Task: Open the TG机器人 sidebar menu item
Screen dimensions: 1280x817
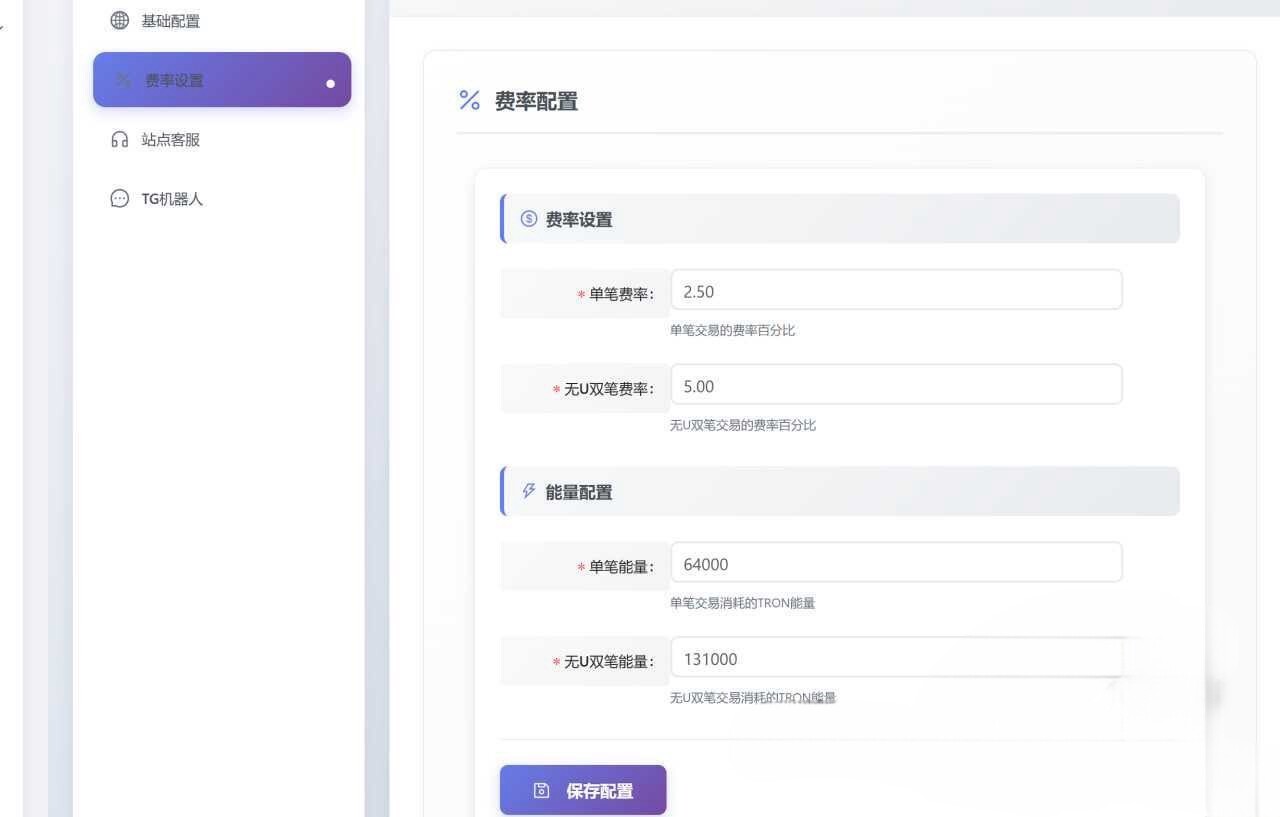Action: 222,199
